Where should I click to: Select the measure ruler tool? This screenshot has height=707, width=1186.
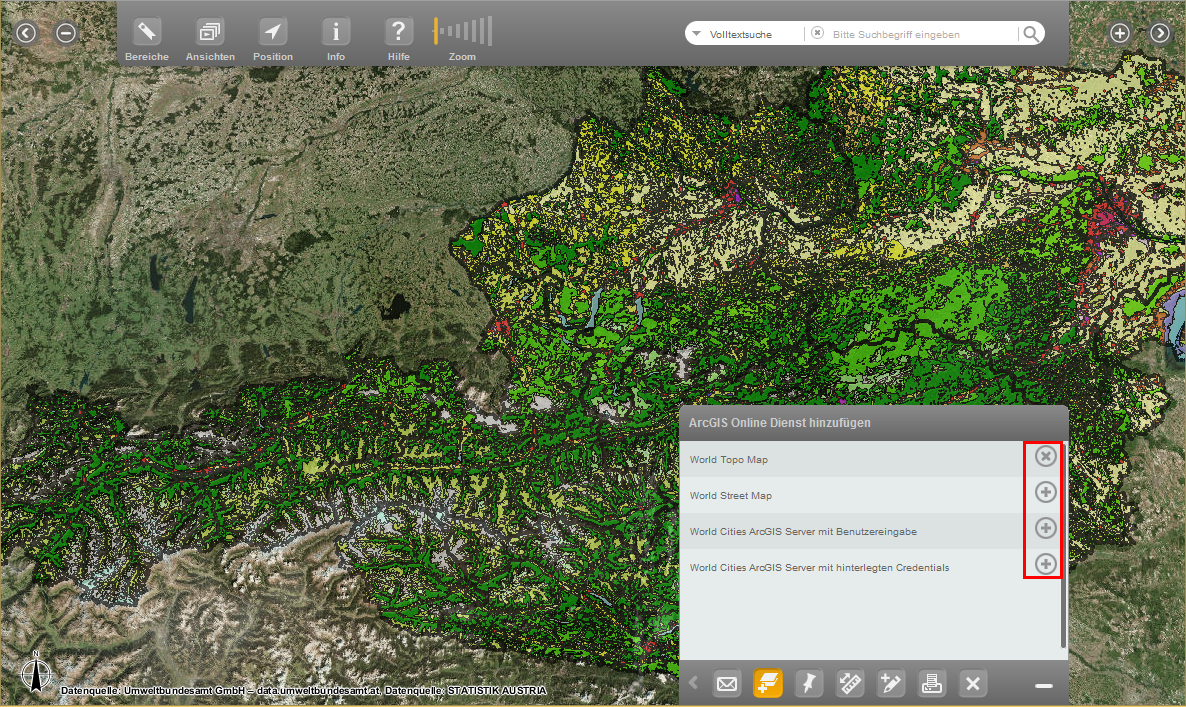[x=850, y=683]
